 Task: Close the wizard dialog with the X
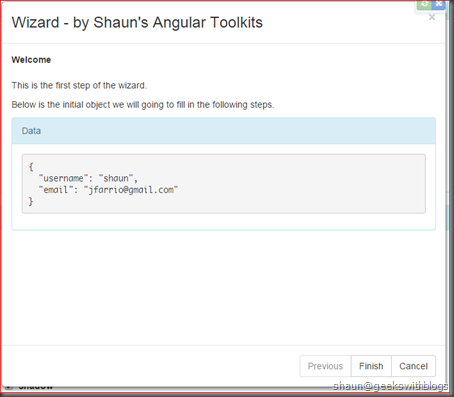[x=432, y=17]
